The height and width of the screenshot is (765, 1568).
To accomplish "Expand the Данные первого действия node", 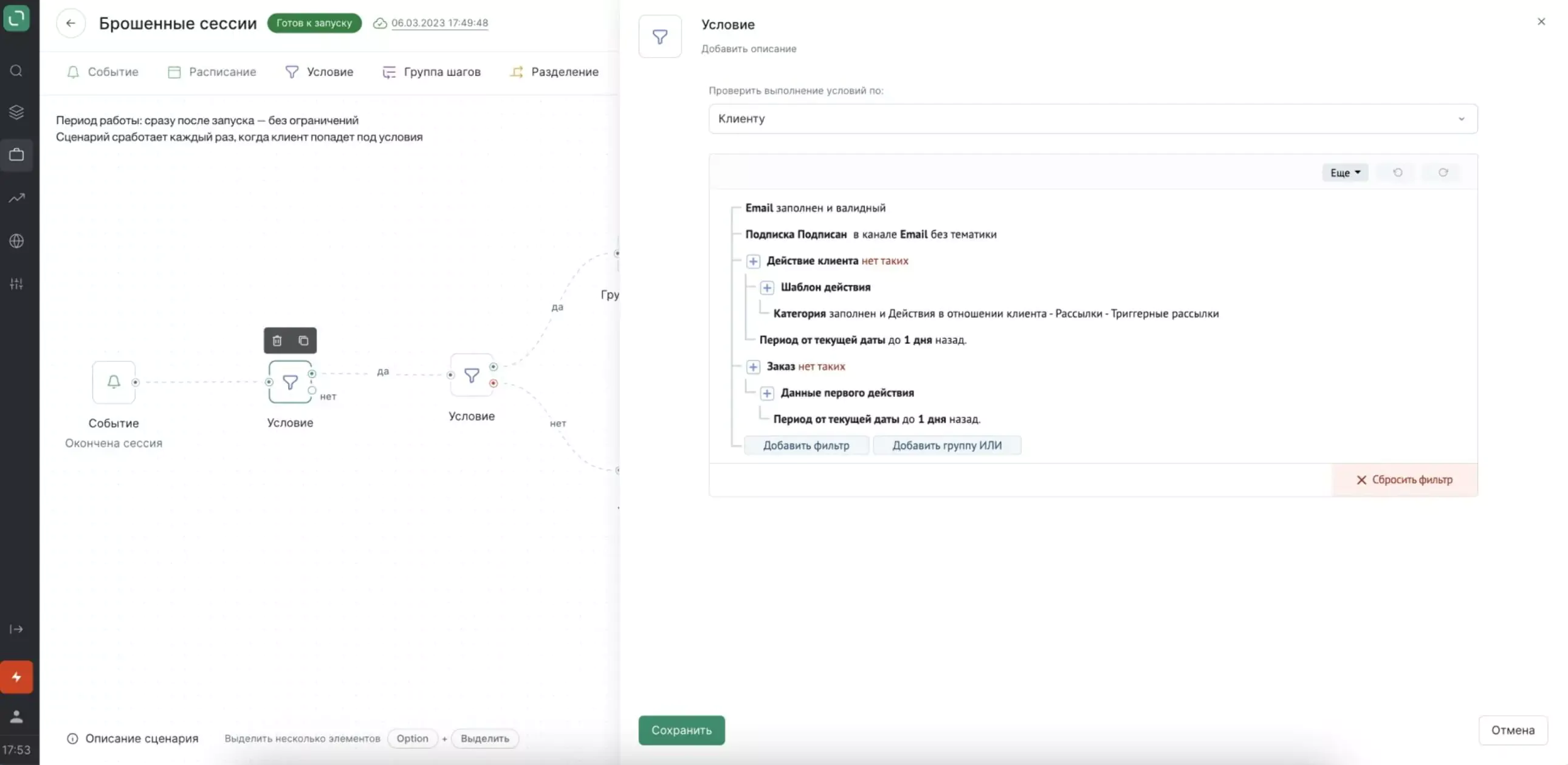I will (x=767, y=393).
